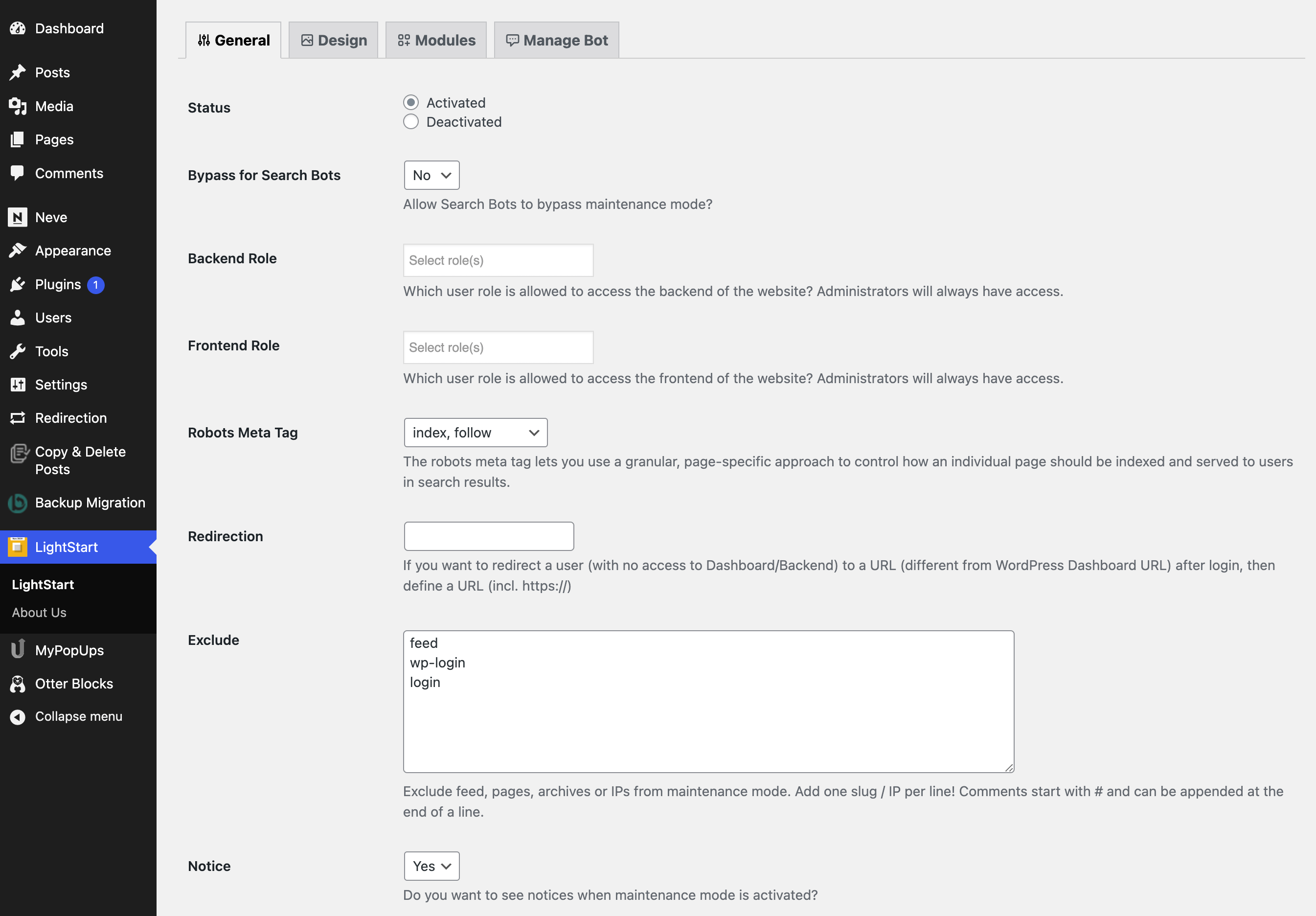Click the Posts pushpin icon
Screen dimensions: 1316x916
tap(18, 72)
